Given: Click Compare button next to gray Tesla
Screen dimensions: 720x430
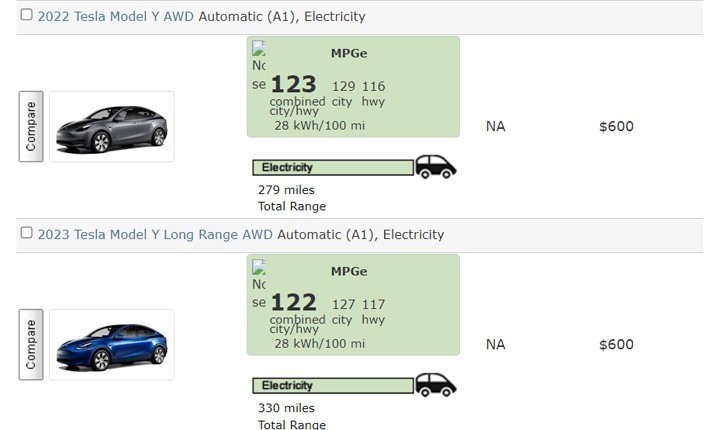Looking at the screenshot, I should tap(31, 126).
